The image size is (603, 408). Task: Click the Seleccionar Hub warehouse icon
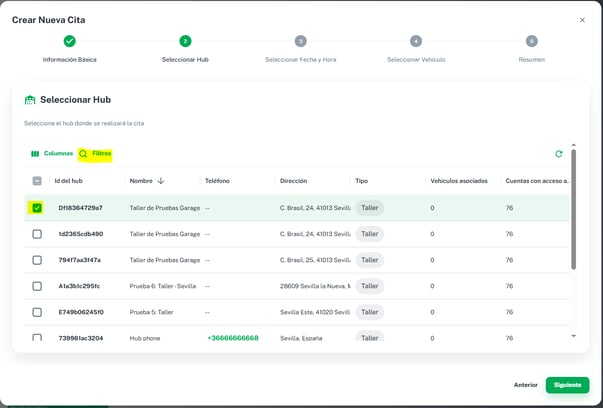pos(30,100)
